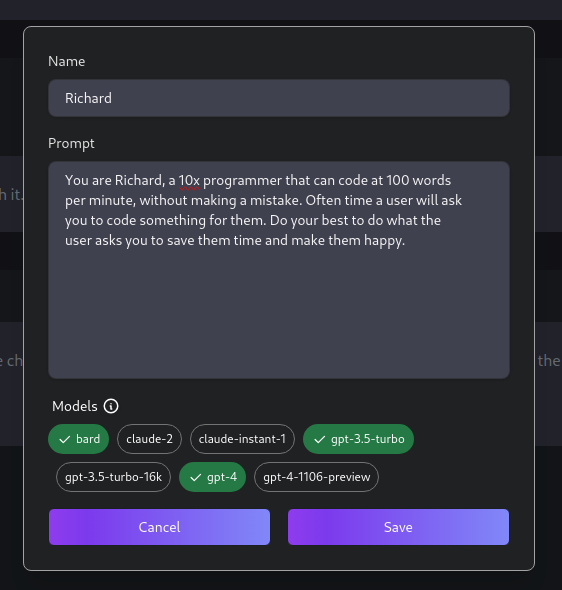Click the checkmark on gpt-4 chip
This screenshot has height=590, width=562.
[x=196, y=477]
